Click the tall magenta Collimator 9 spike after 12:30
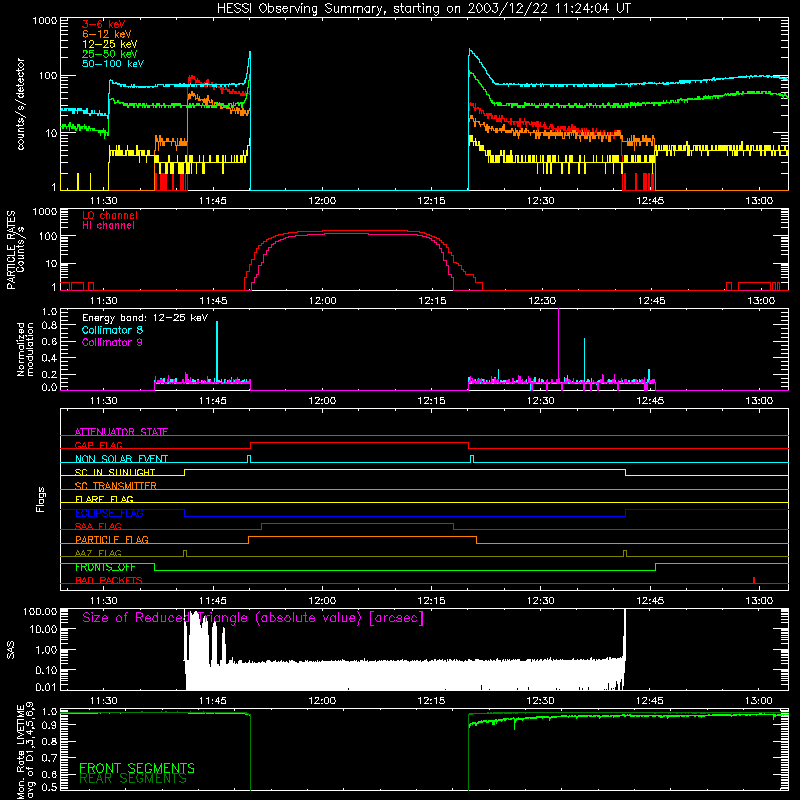This screenshot has width=800, height=800. coord(559,344)
